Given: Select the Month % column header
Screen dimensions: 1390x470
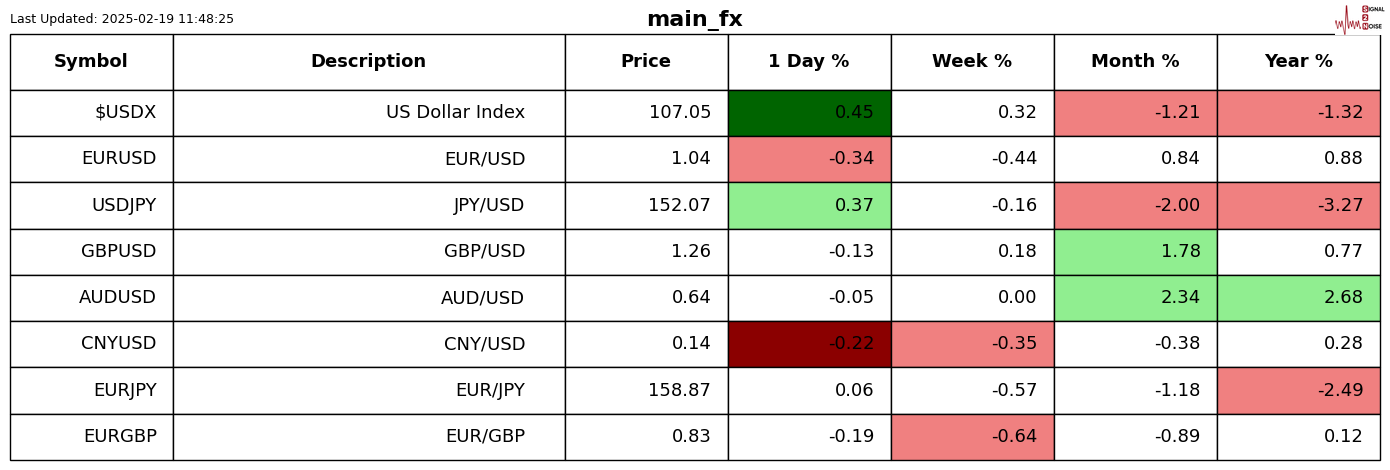Looking at the screenshot, I should (x=1135, y=62).
